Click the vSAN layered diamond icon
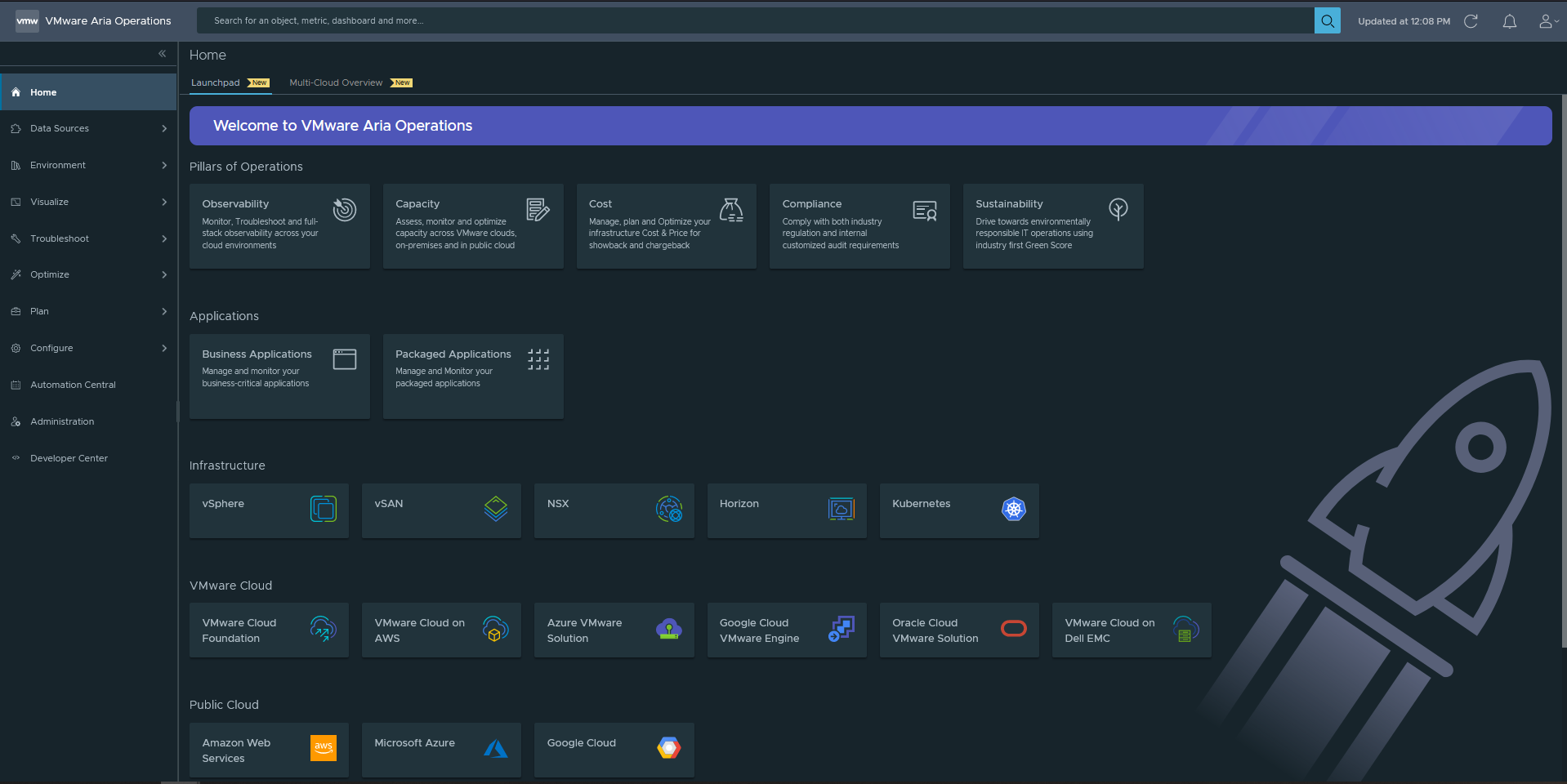The height and width of the screenshot is (784, 1567). coord(496,509)
